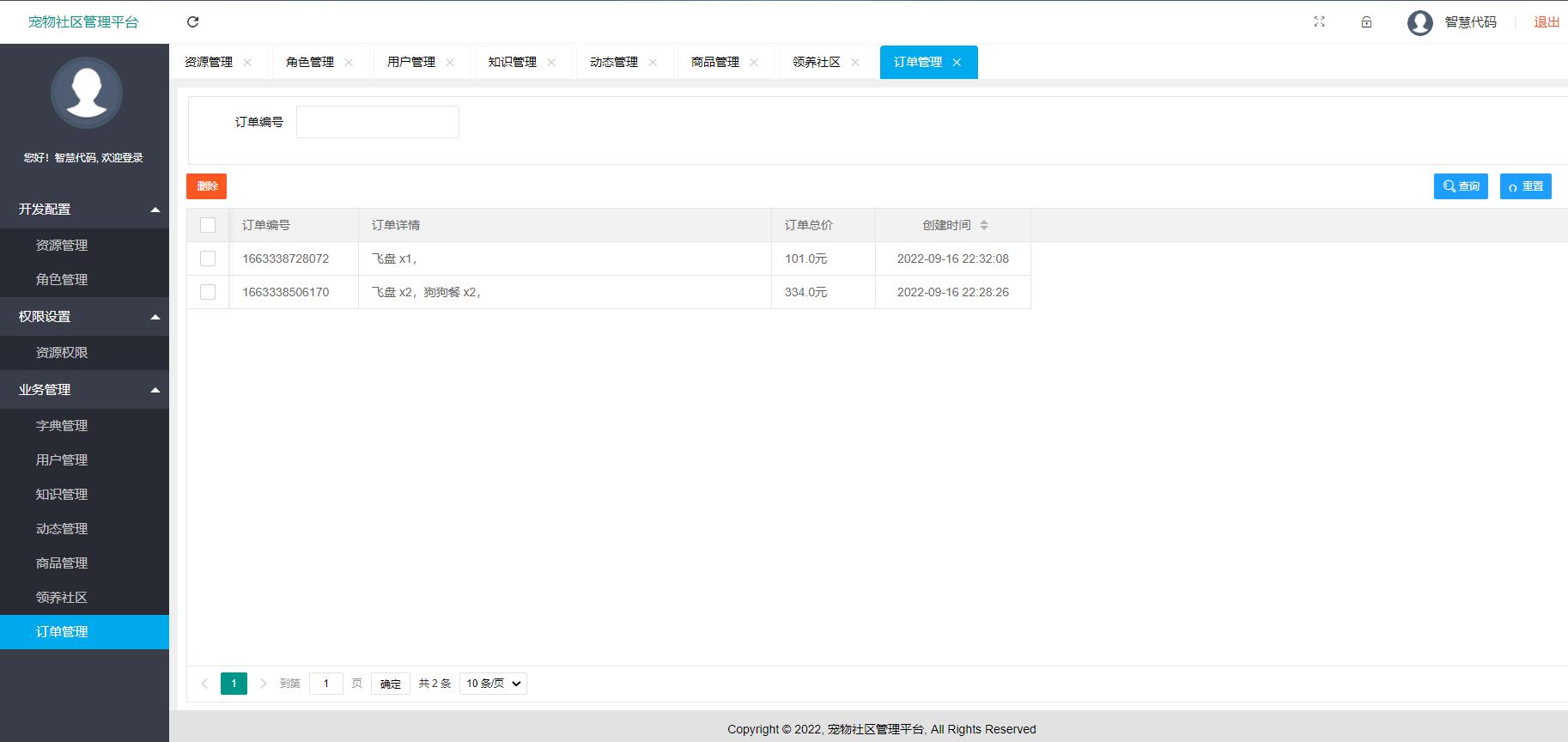The image size is (1568, 742).
Task: Click timestamp 2022-09-16 22:28:26
Action: 953,292
